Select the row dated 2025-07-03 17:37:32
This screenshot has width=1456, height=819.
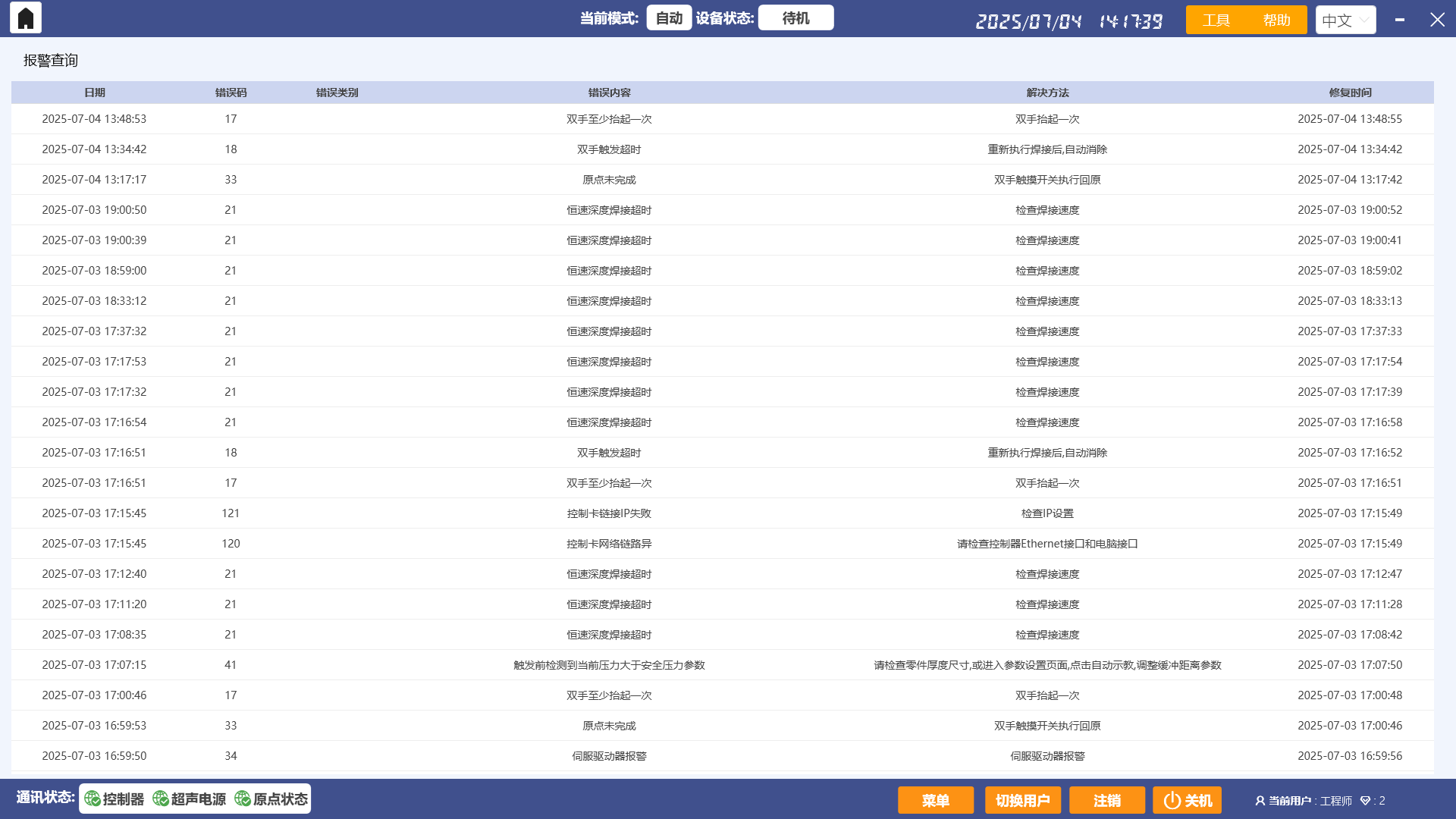point(722,331)
